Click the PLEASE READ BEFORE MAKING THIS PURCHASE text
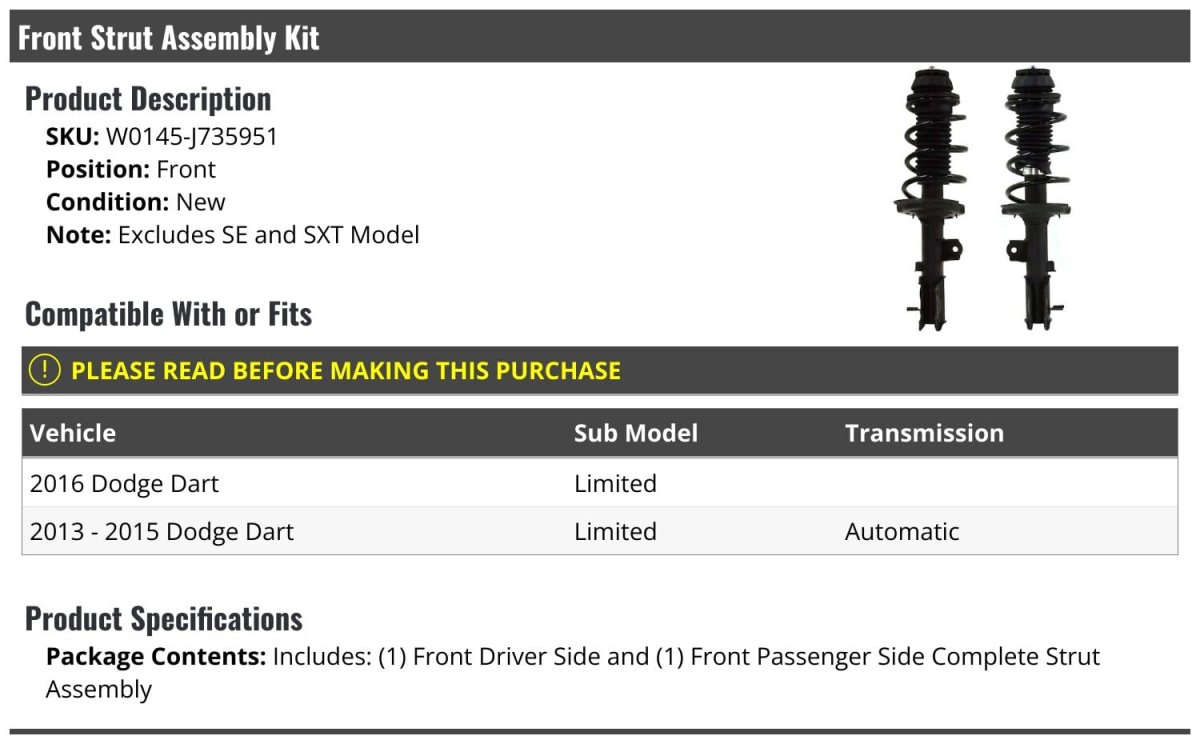Screen dimensions: 1200x744 [346, 370]
